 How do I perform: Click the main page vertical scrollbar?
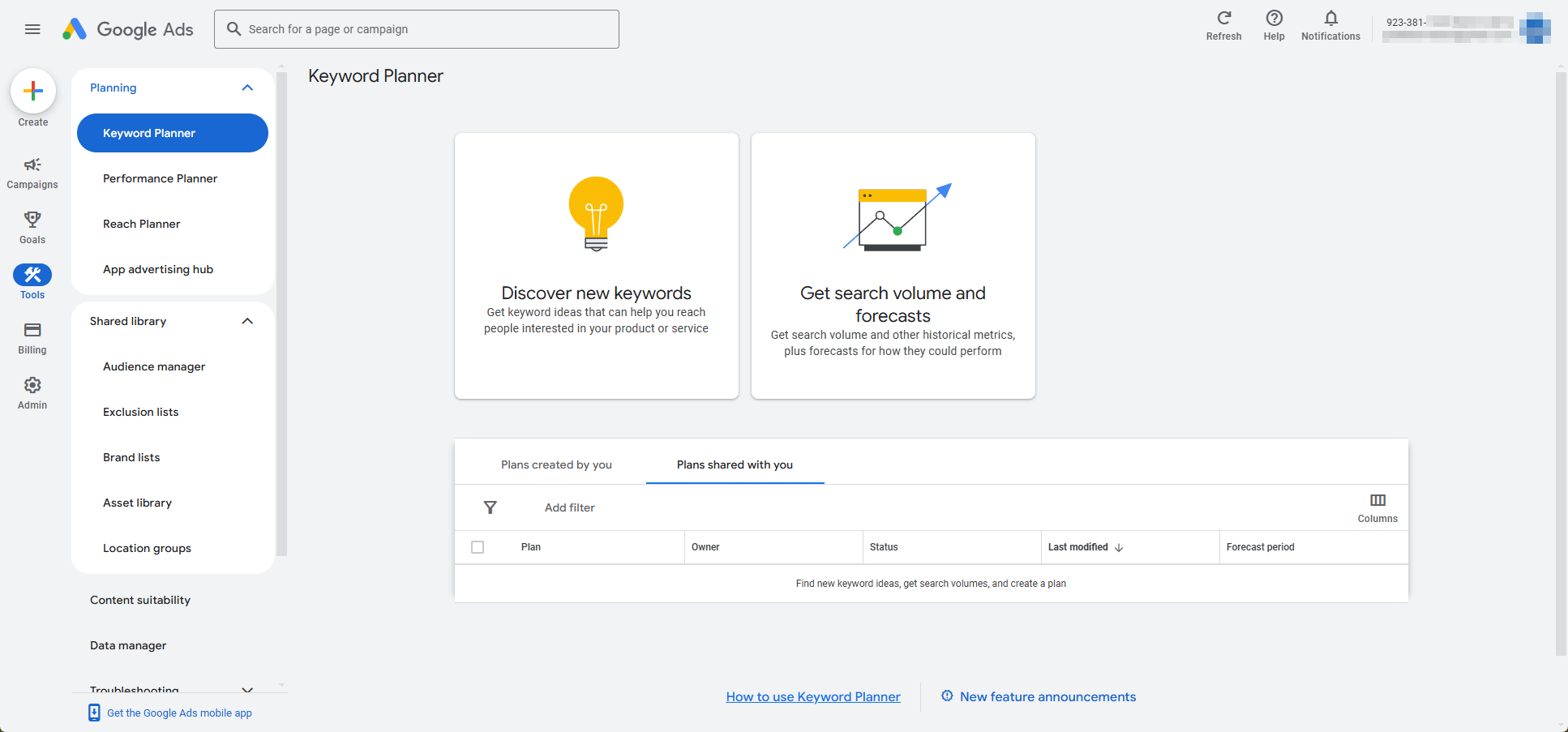[x=1561, y=363]
